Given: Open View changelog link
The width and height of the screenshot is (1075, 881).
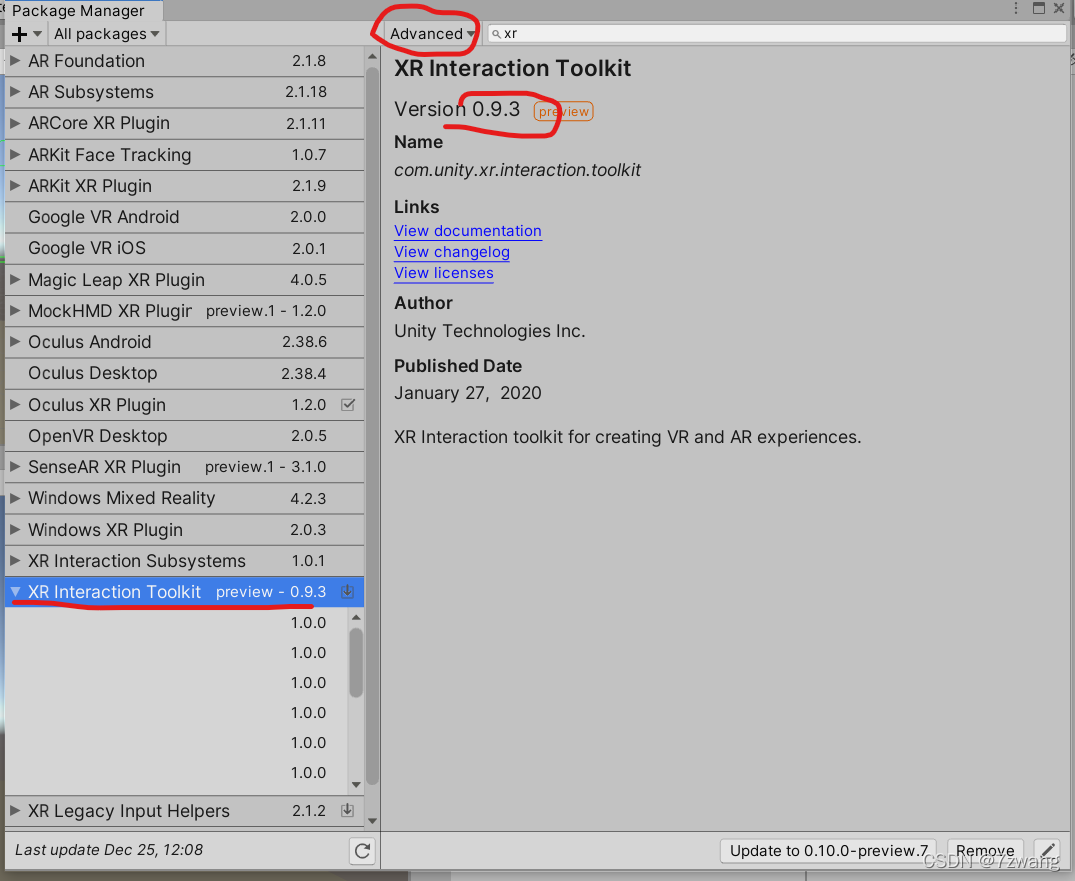Looking at the screenshot, I should pos(452,252).
